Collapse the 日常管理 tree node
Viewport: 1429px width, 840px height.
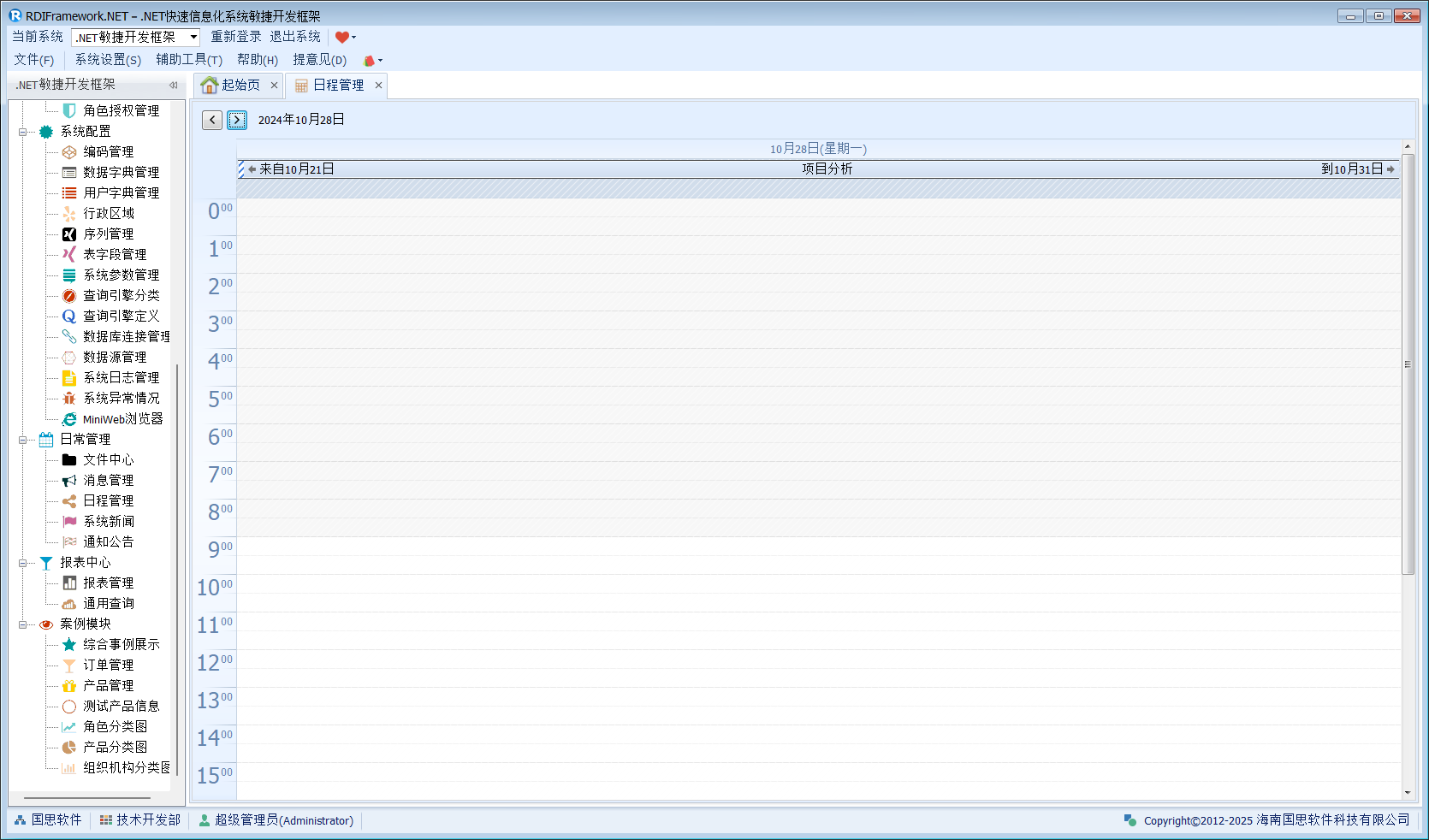[23, 440]
